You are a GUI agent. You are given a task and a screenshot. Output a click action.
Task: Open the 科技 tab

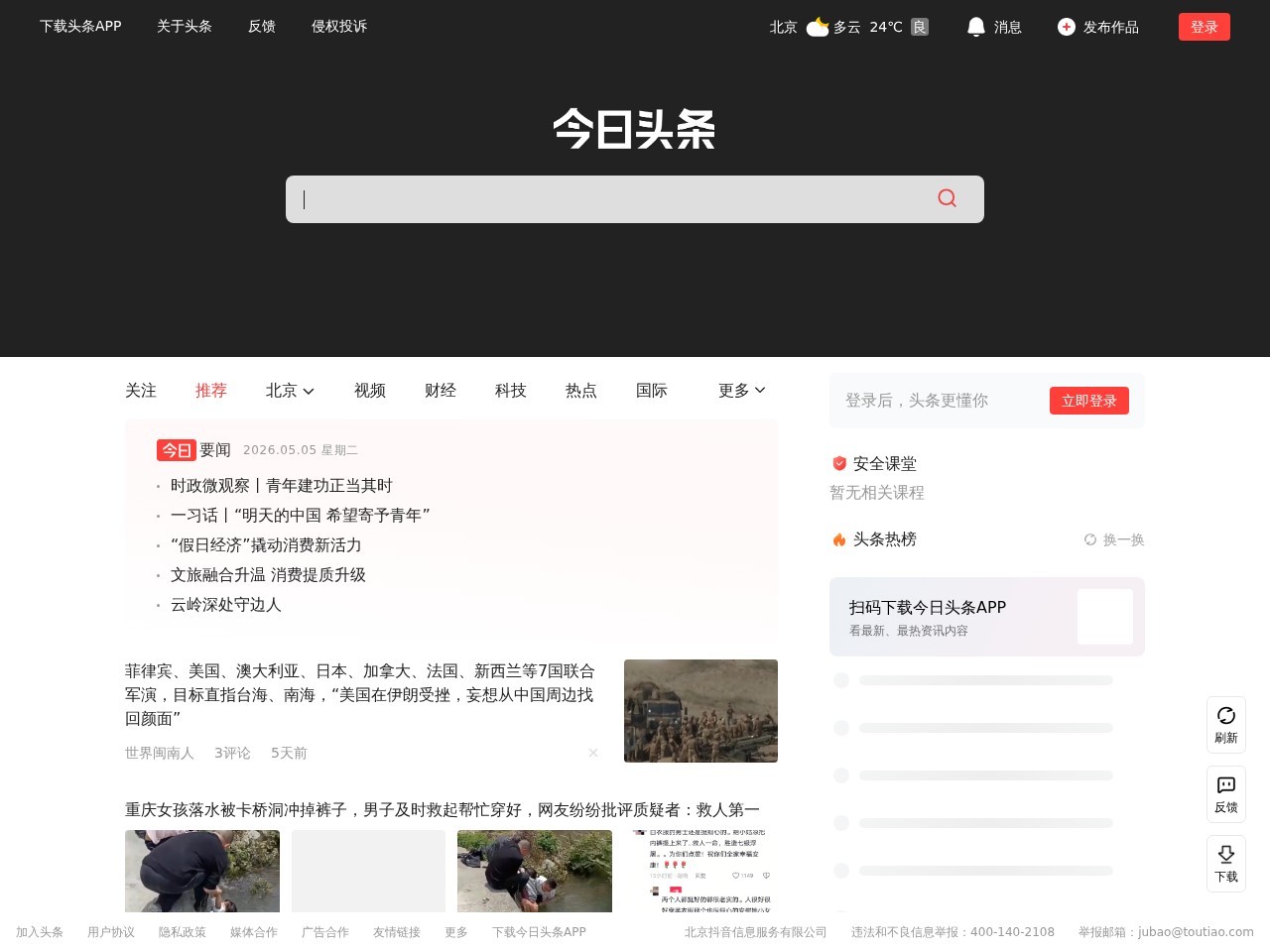[511, 391]
